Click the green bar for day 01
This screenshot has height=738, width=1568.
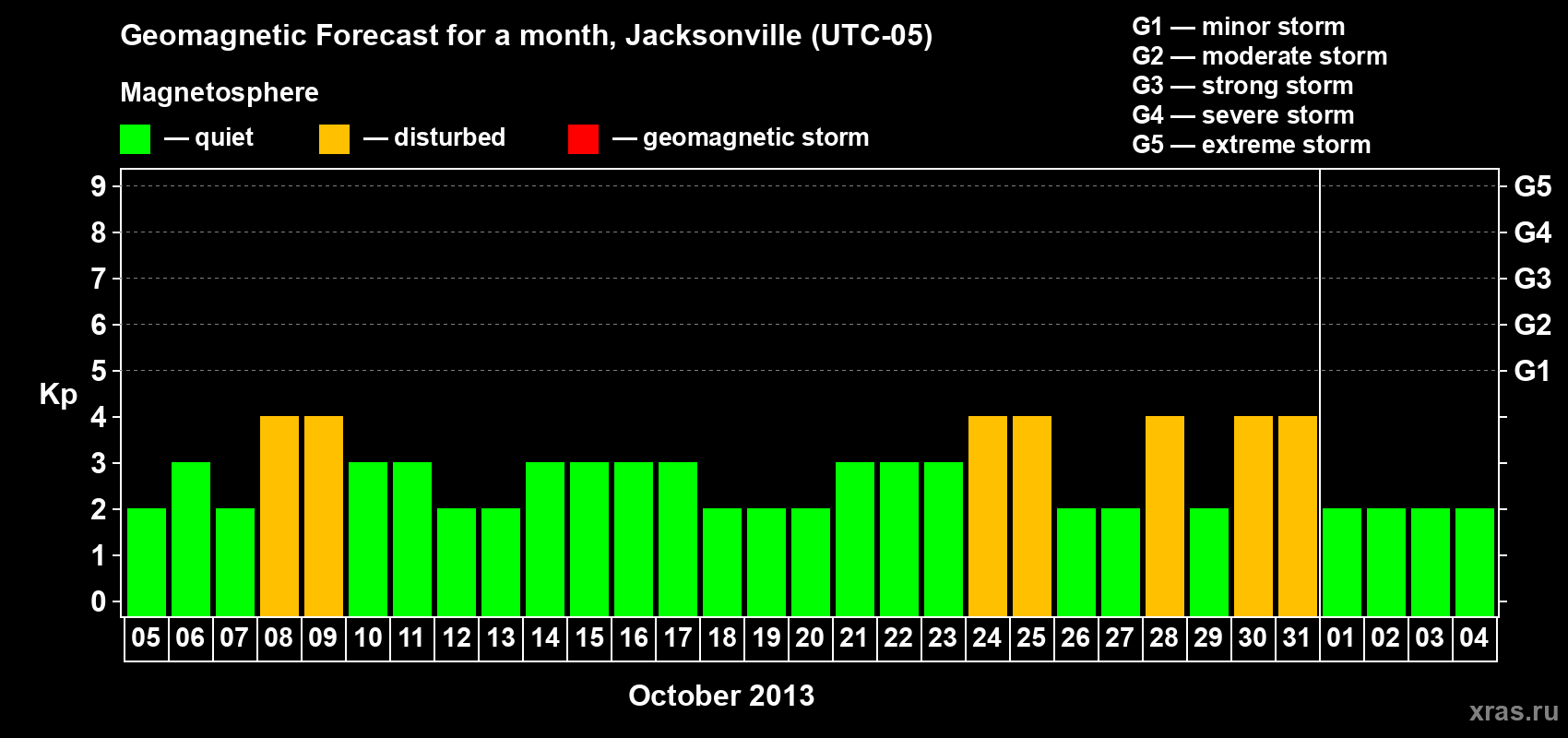(1342, 562)
